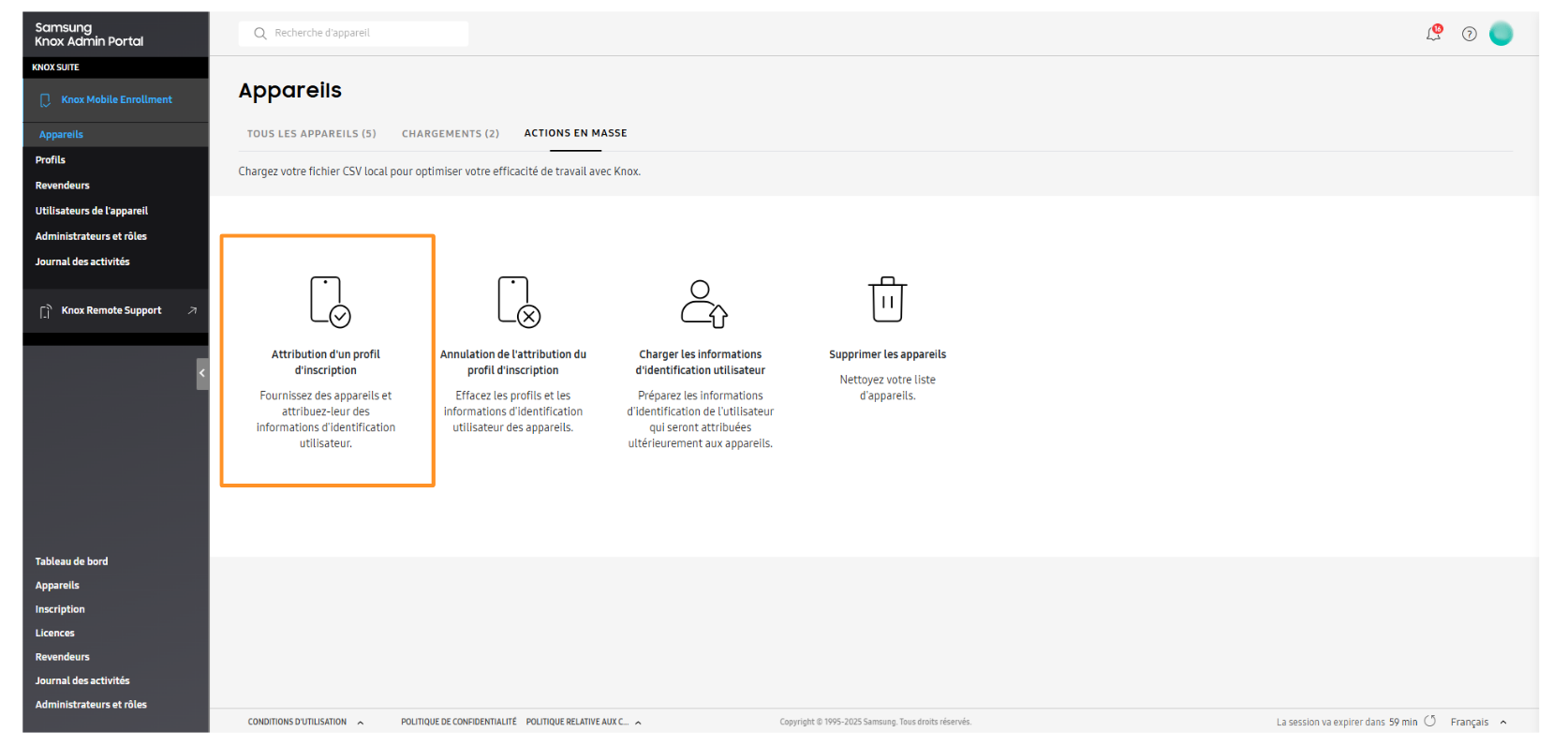Image resolution: width=1568 pixels, height=747 pixels.
Task: Open Annulation de l'attribution du profil title
Action: [513, 362]
